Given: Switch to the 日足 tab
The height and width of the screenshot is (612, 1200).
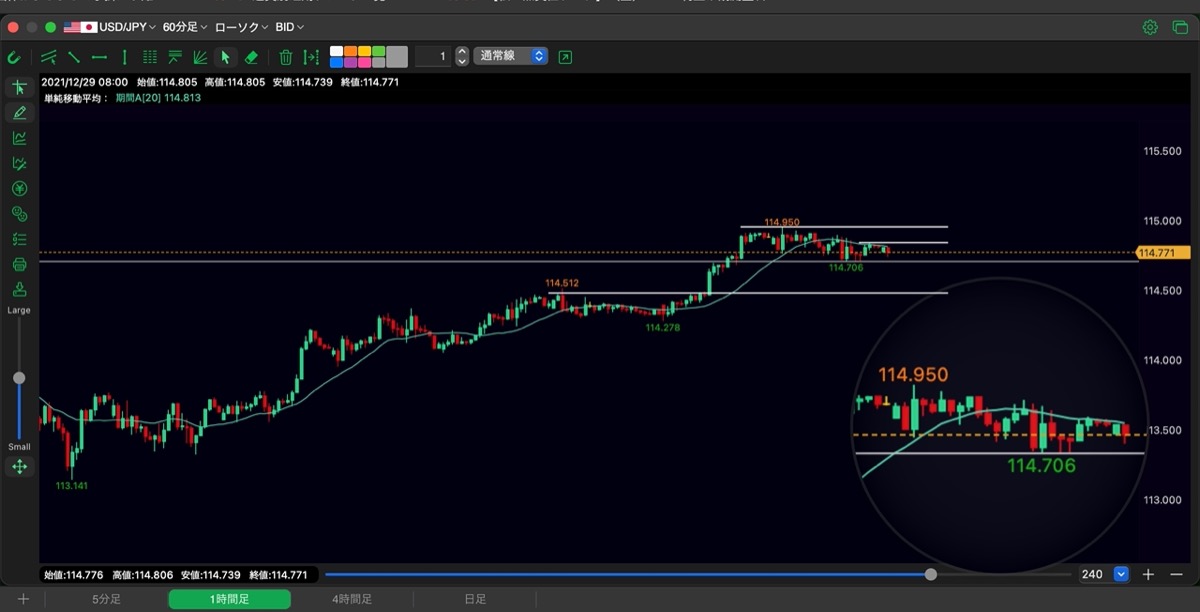Looking at the screenshot, I should pyautogui.click(x=475, y=599).
